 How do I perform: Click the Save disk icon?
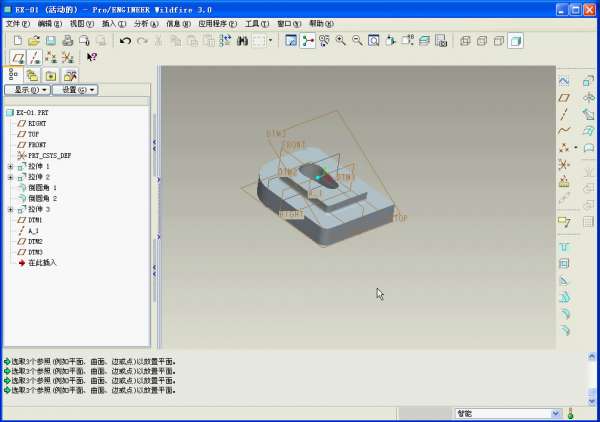pyautogui.click(x=49, y=41)
